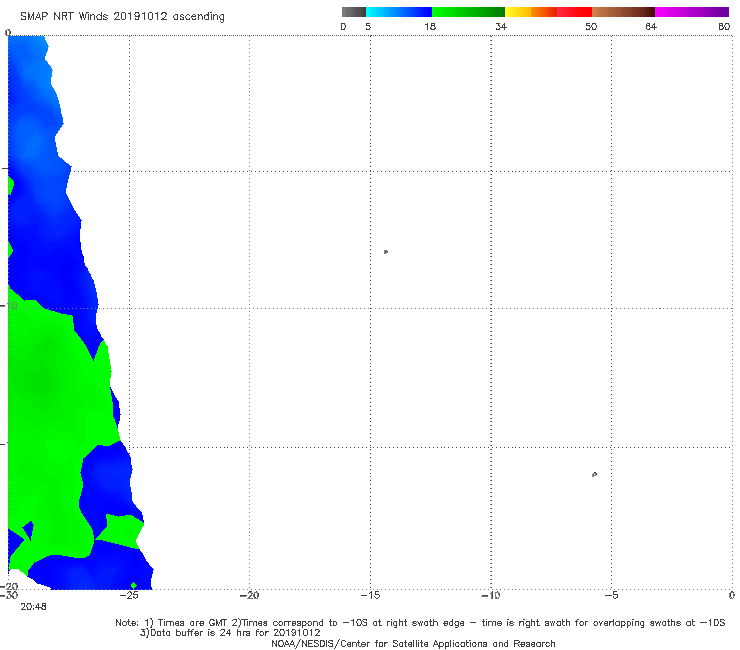Click the small island marker near longitude -14
The width and height of the screenshot is (740, 650).
[386, 252]
